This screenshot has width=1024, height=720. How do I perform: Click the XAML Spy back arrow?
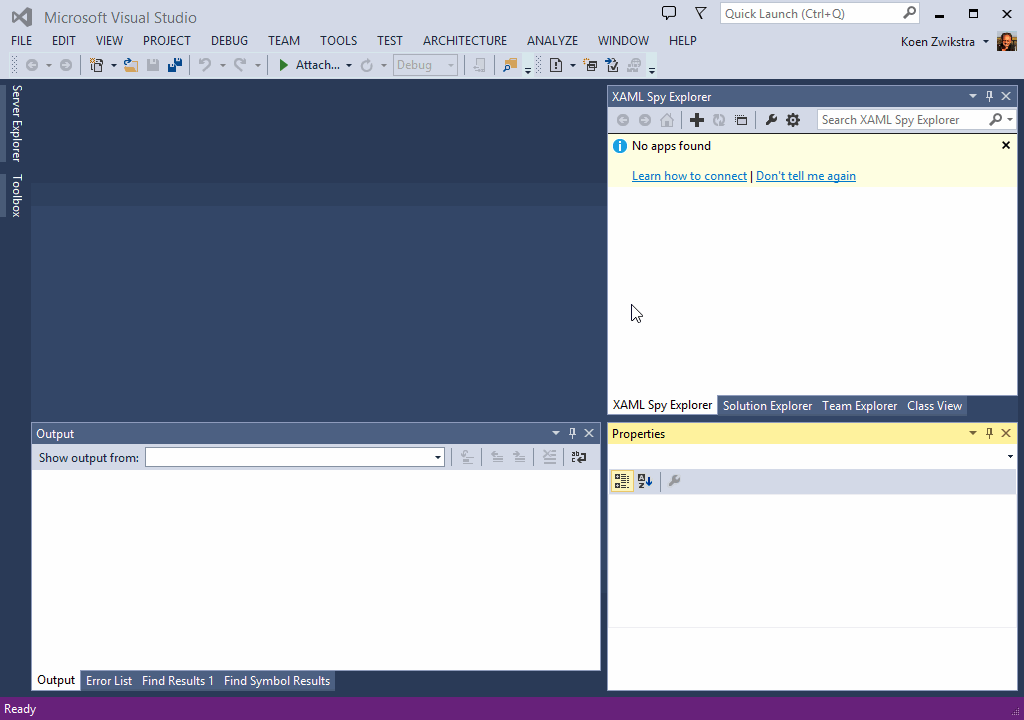[x=623, y=120]
